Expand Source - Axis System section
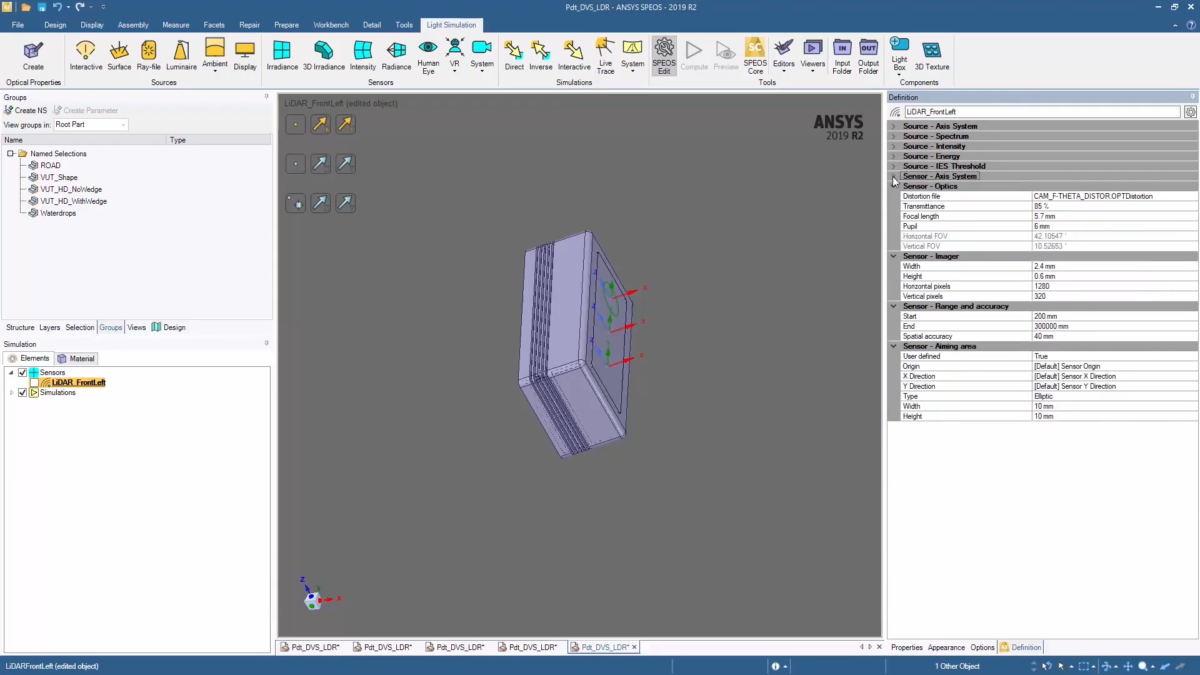The width and height of the screenshot is (1200, 675). (x=894, y=126)
